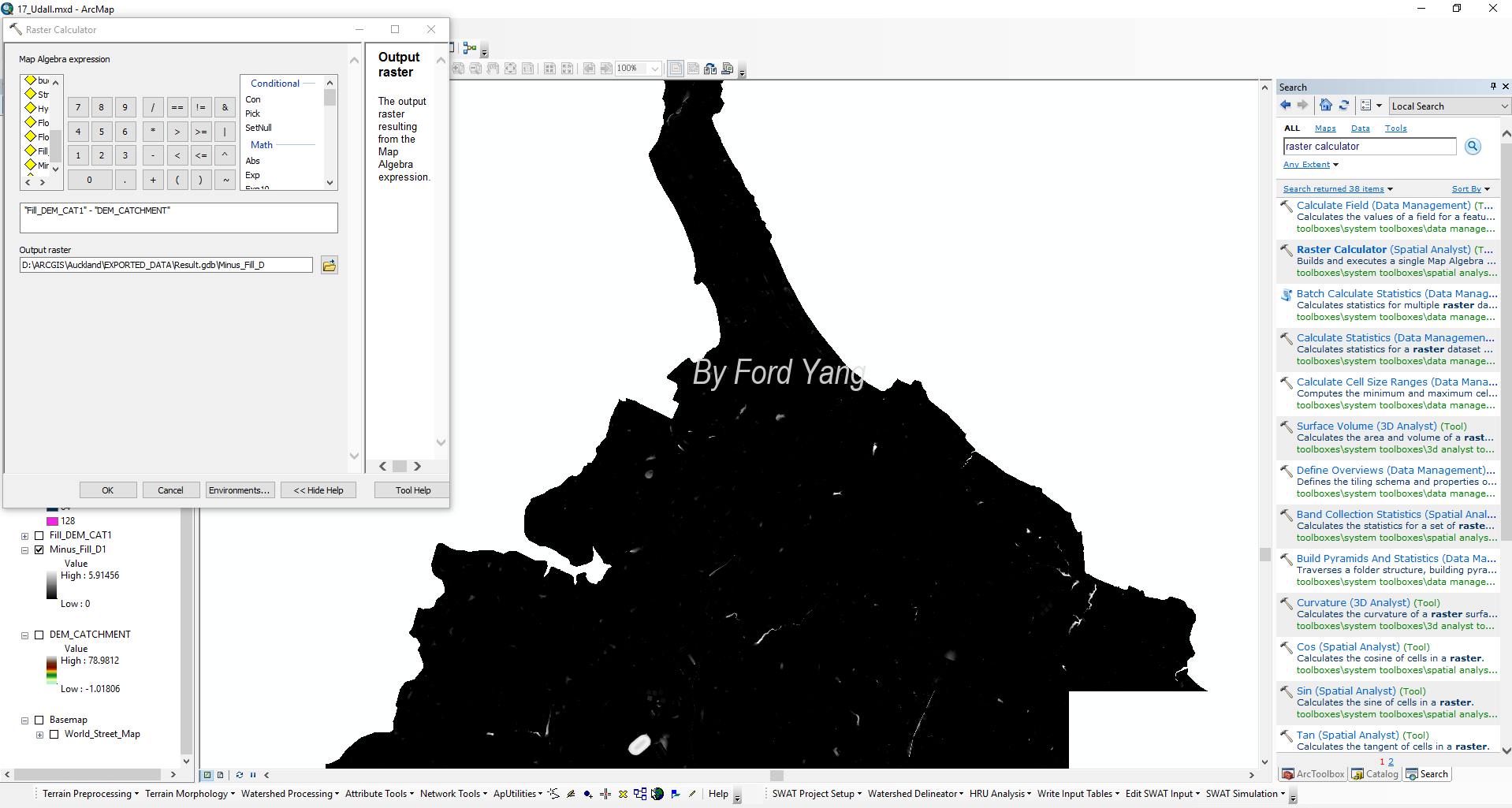Click the globe with cursor icon
The image size is (1512, 808).
point(657,794)
